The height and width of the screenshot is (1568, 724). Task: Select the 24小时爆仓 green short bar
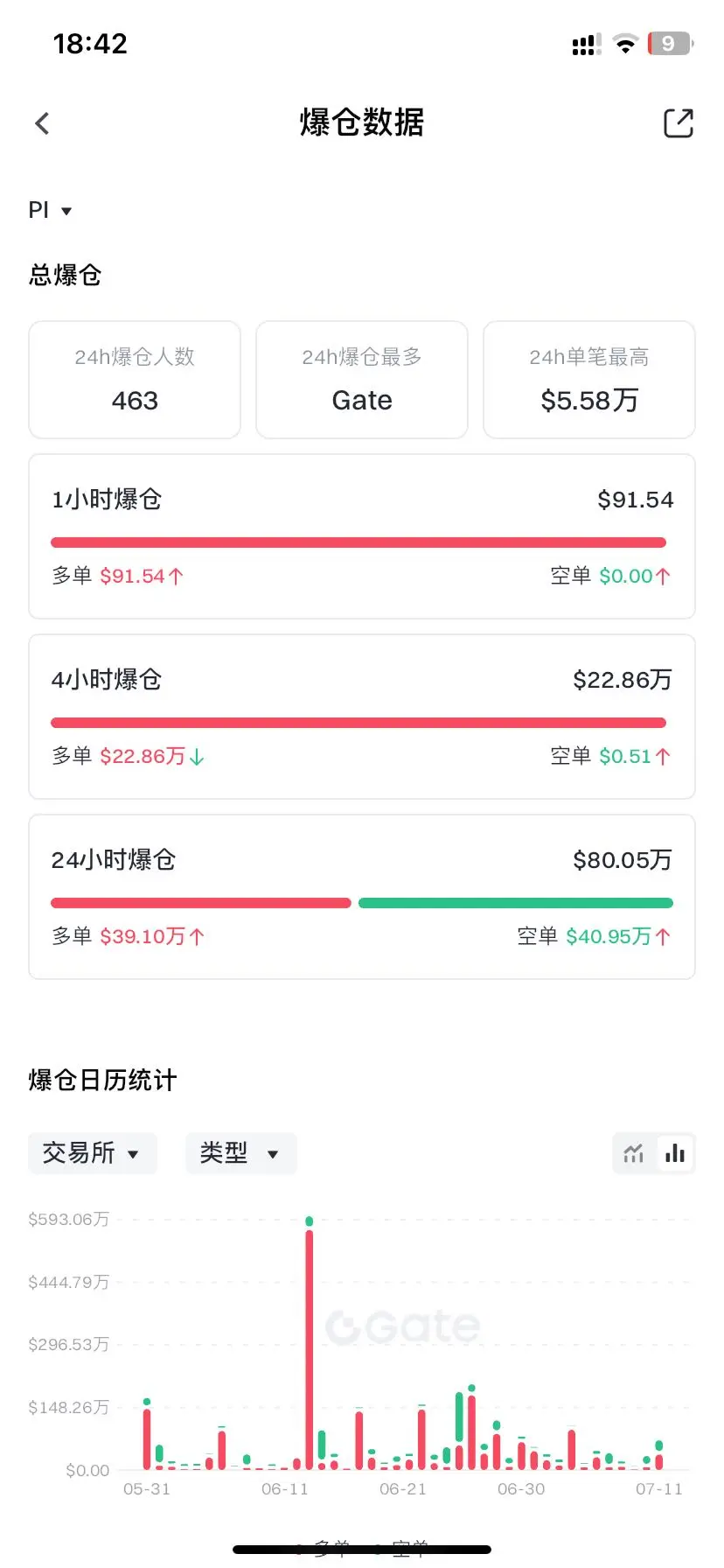(x=516, y=903)
